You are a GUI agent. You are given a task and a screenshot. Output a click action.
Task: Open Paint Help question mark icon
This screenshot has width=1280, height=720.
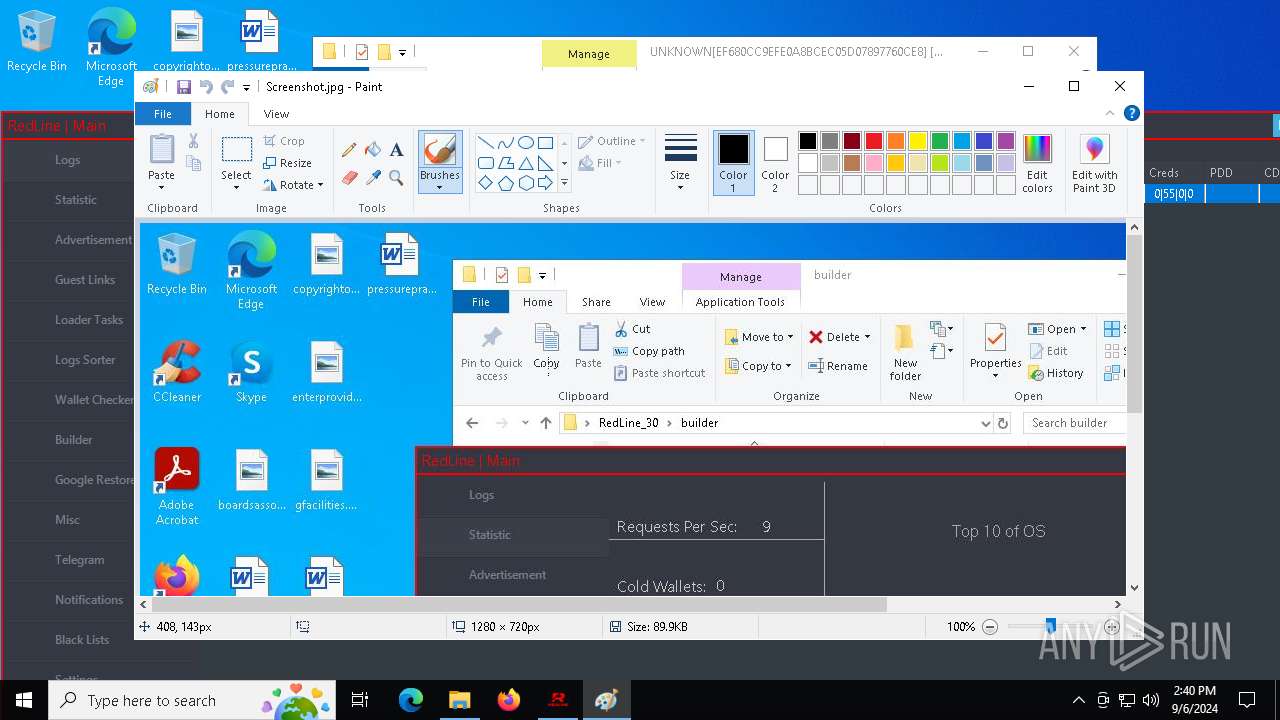1131,114
